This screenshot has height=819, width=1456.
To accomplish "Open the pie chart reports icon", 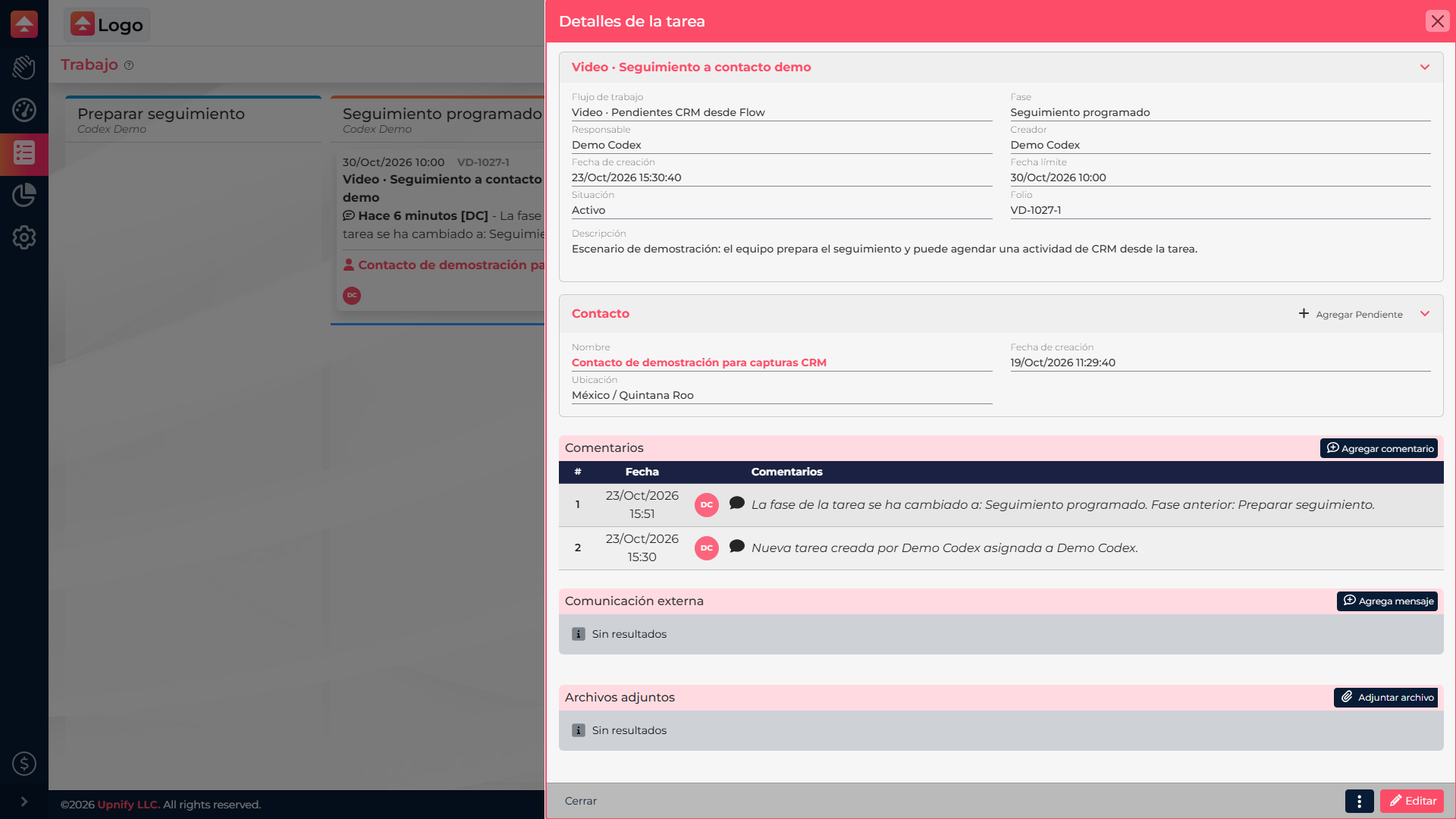I will [x=24, y=195].
